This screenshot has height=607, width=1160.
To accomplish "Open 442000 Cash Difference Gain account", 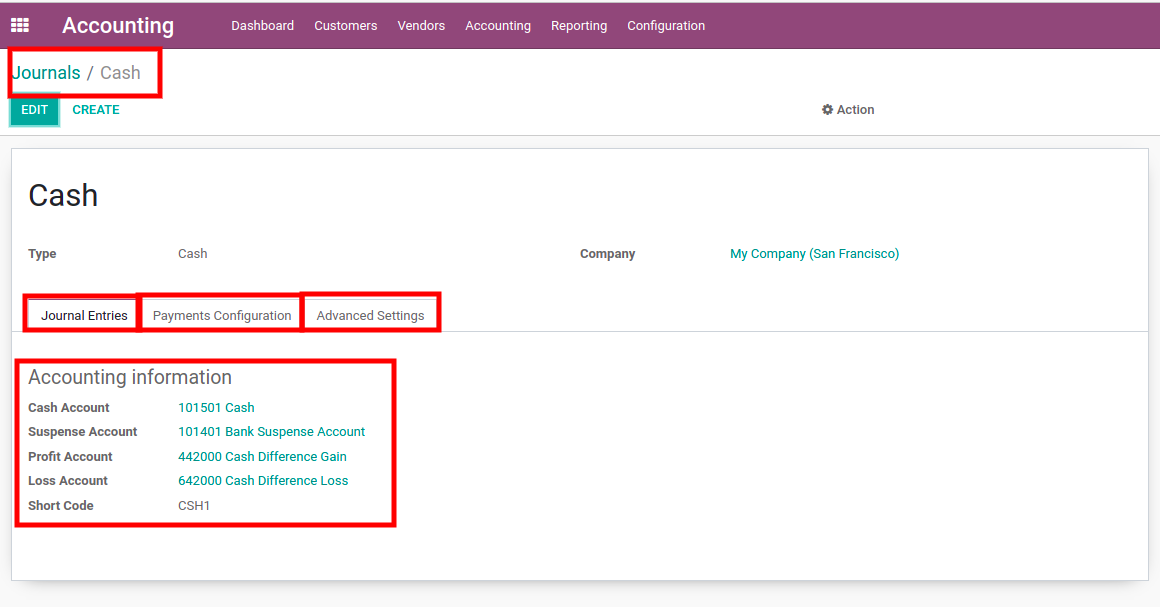I will [x=262, y=457].
